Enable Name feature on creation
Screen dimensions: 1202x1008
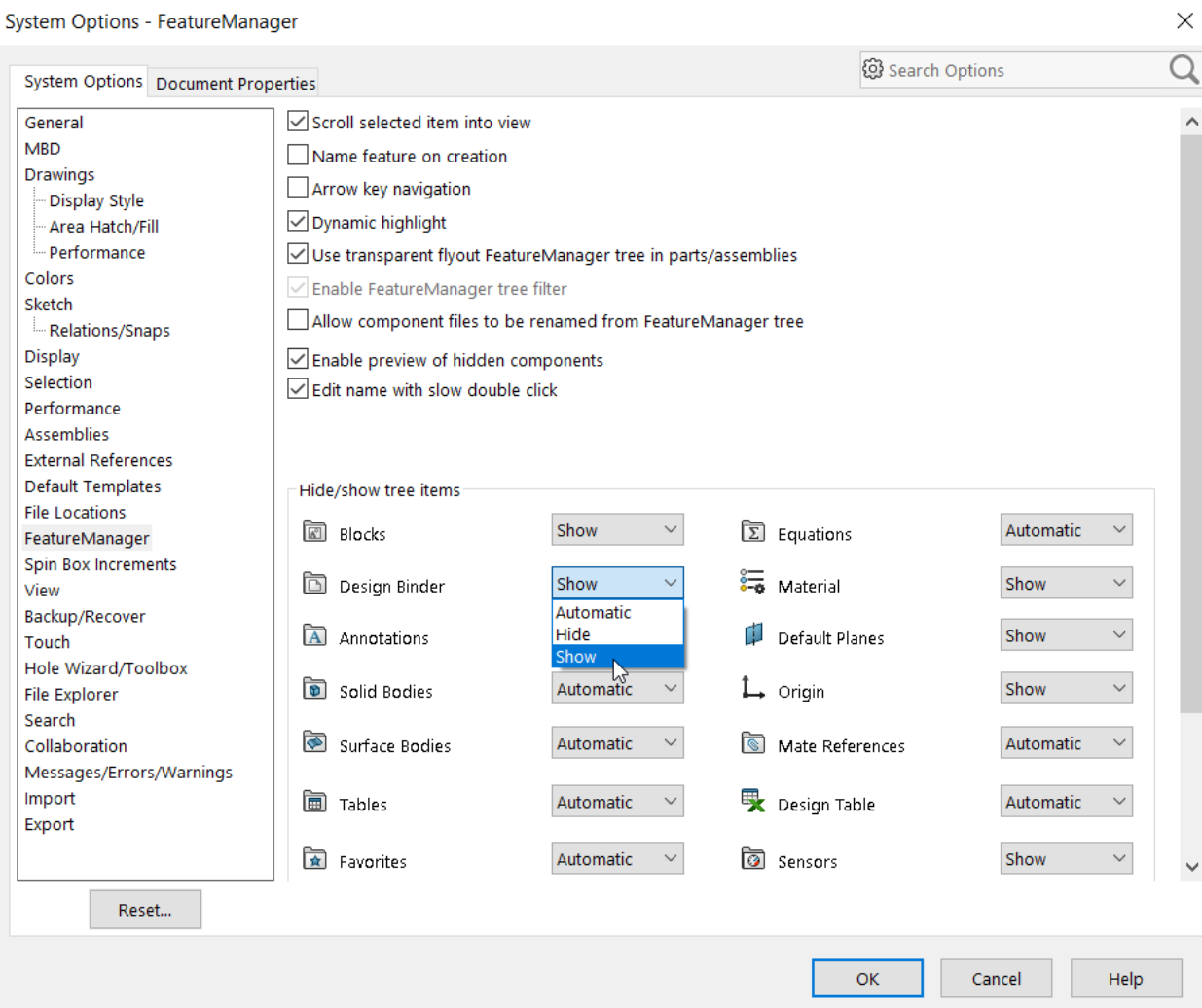tap(297, 155)
